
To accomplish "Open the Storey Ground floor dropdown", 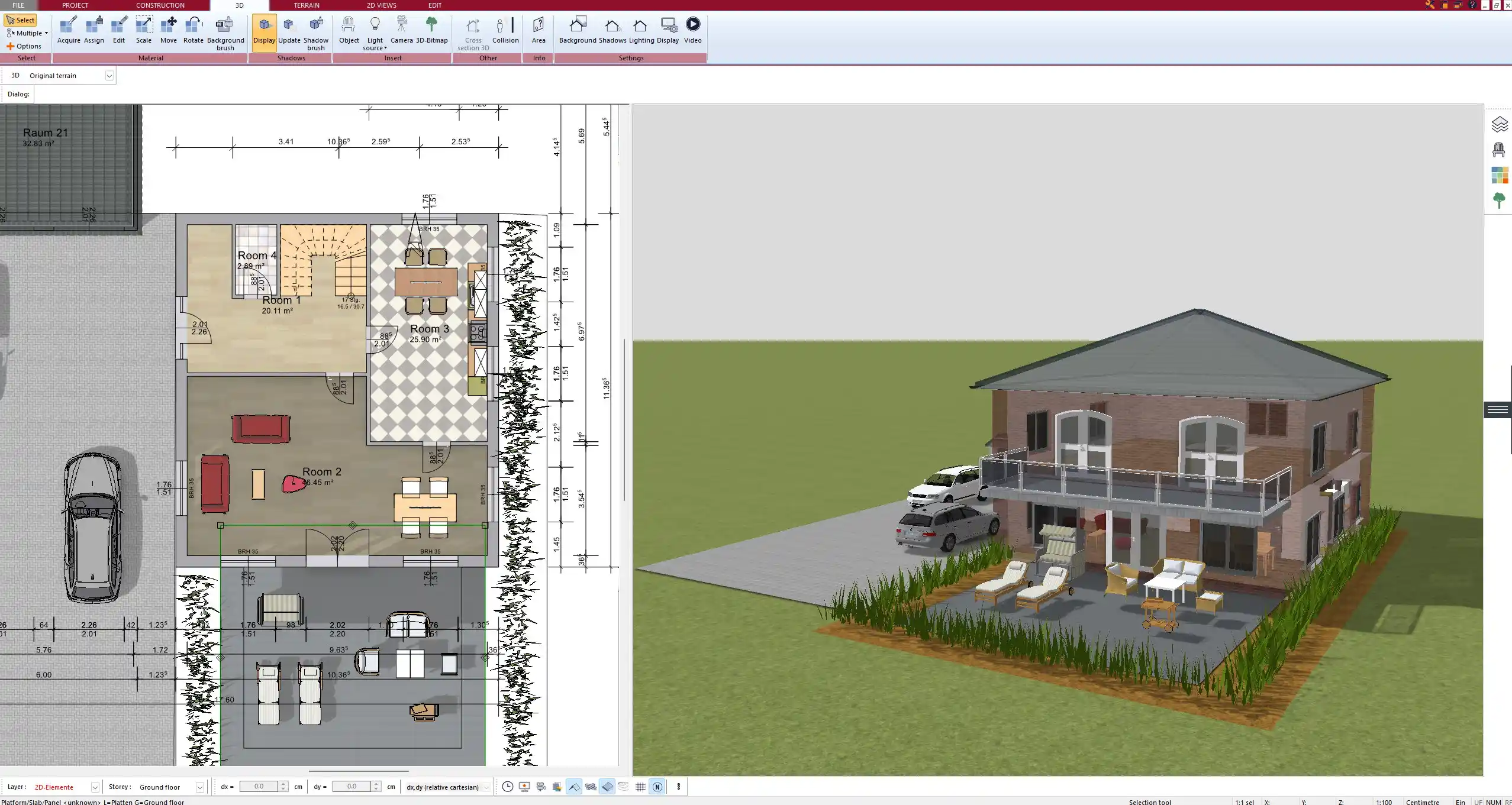I will (200, 787).
